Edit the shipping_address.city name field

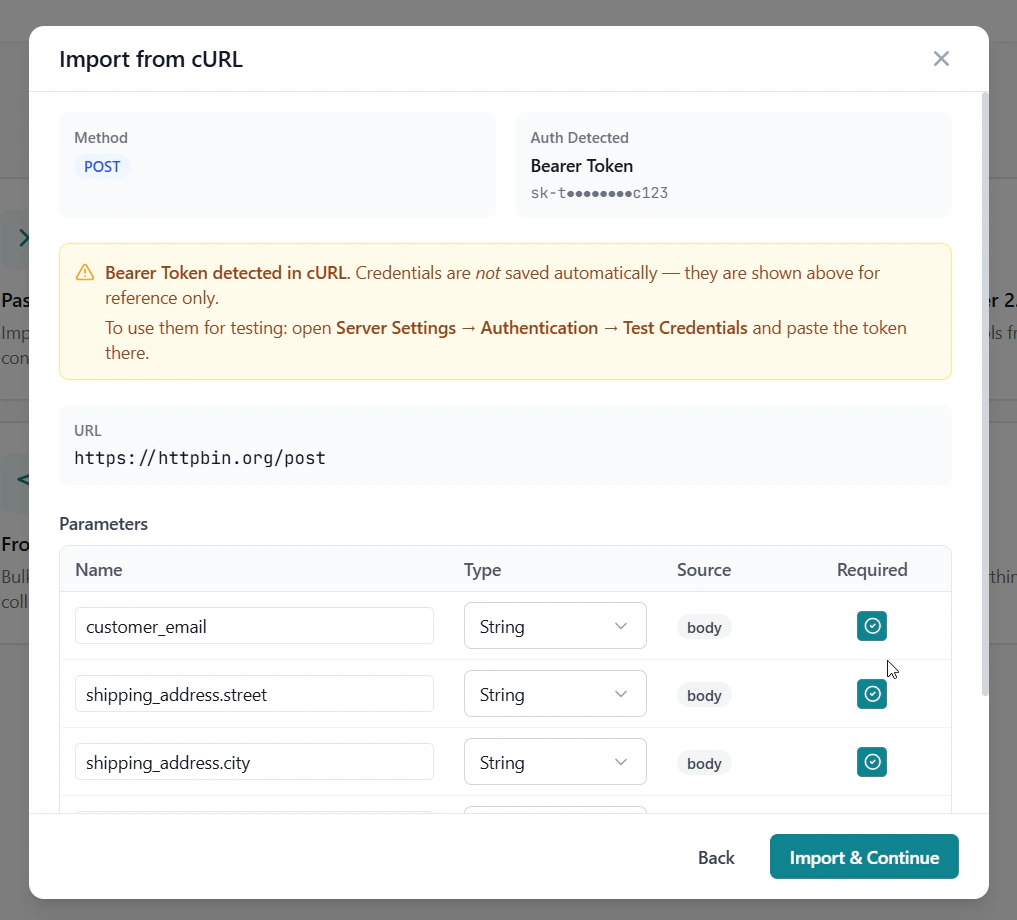pos(254,762)
